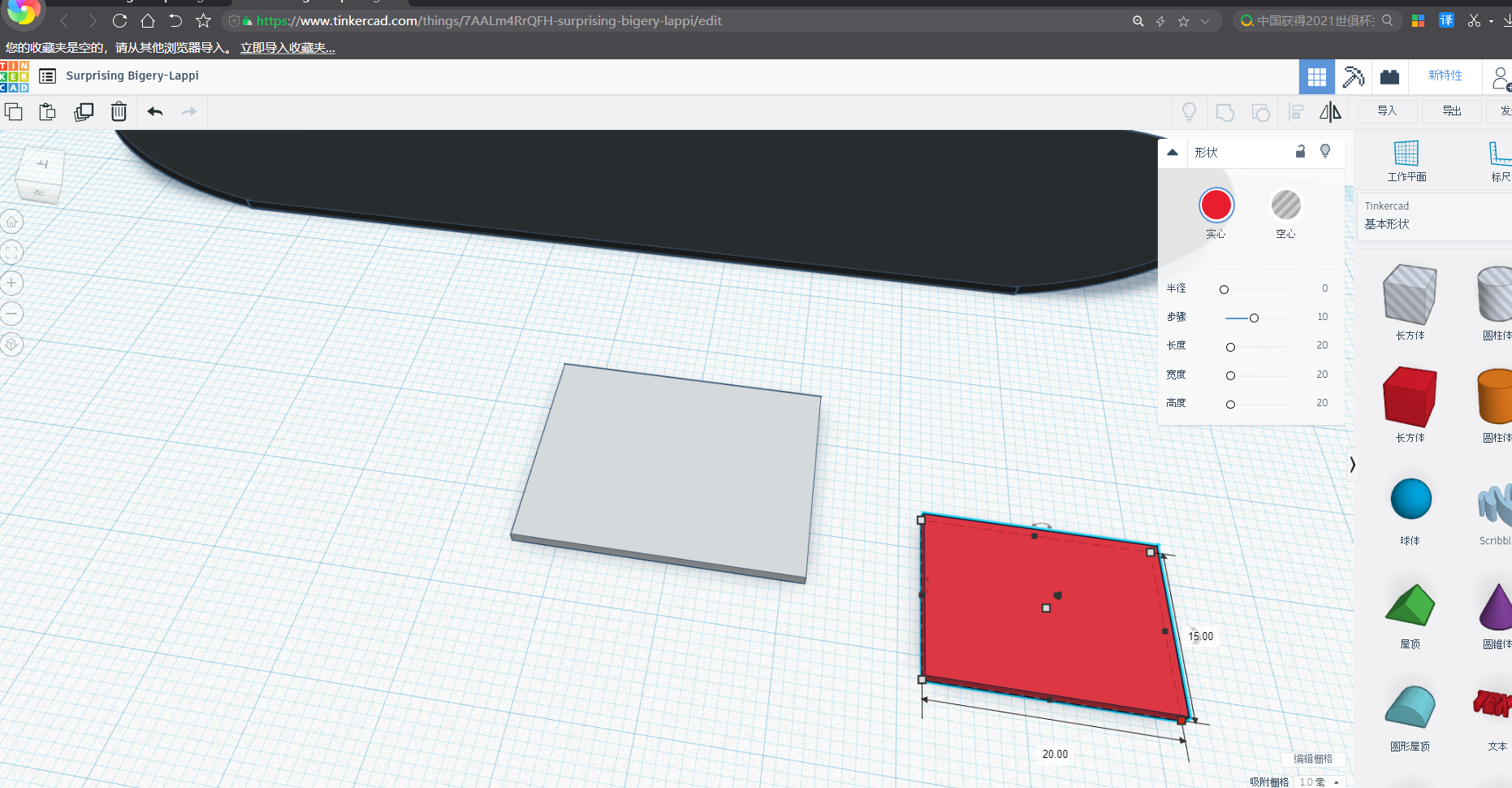Open the Blocks pickaxe mode
The width and height of the screenshot is (1512, 788).
pos(1354,77)
